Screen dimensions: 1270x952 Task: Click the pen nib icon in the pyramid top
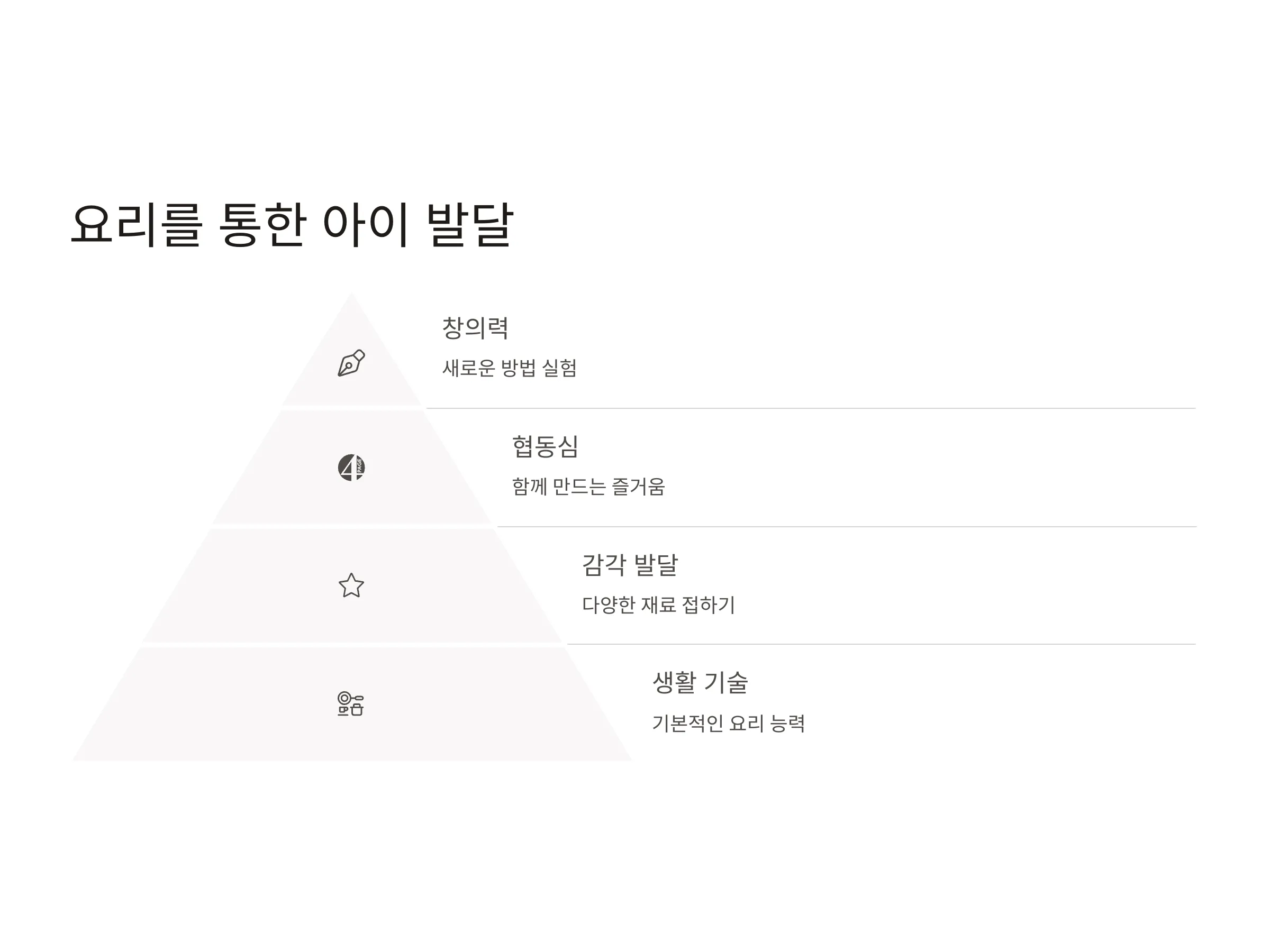point(351,363)
